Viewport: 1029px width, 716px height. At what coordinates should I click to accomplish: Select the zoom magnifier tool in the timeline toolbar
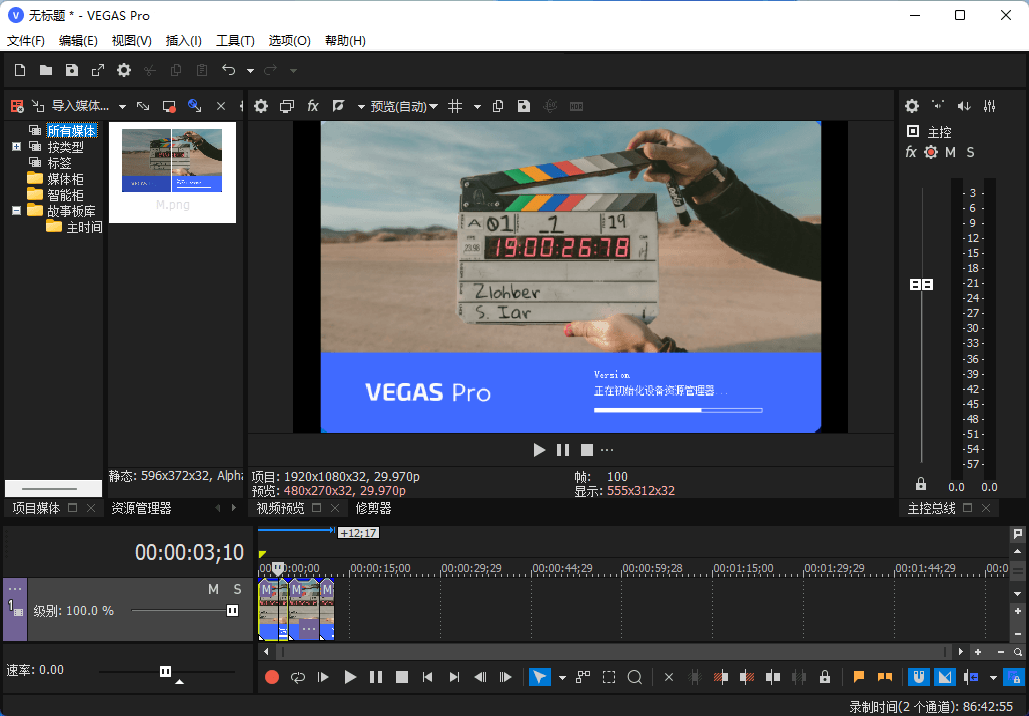tap(635, 677)
